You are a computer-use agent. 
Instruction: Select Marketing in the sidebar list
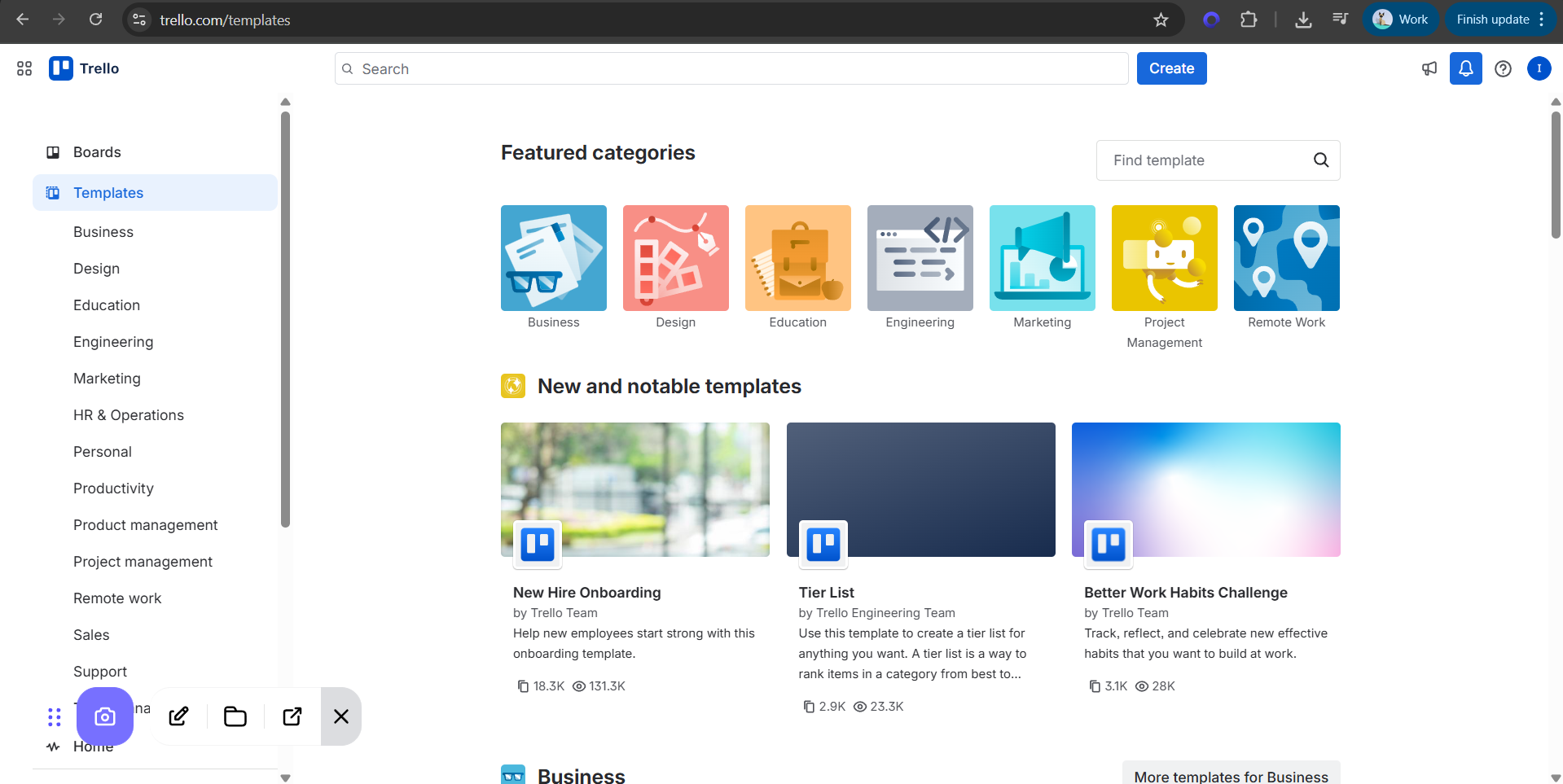107,379
